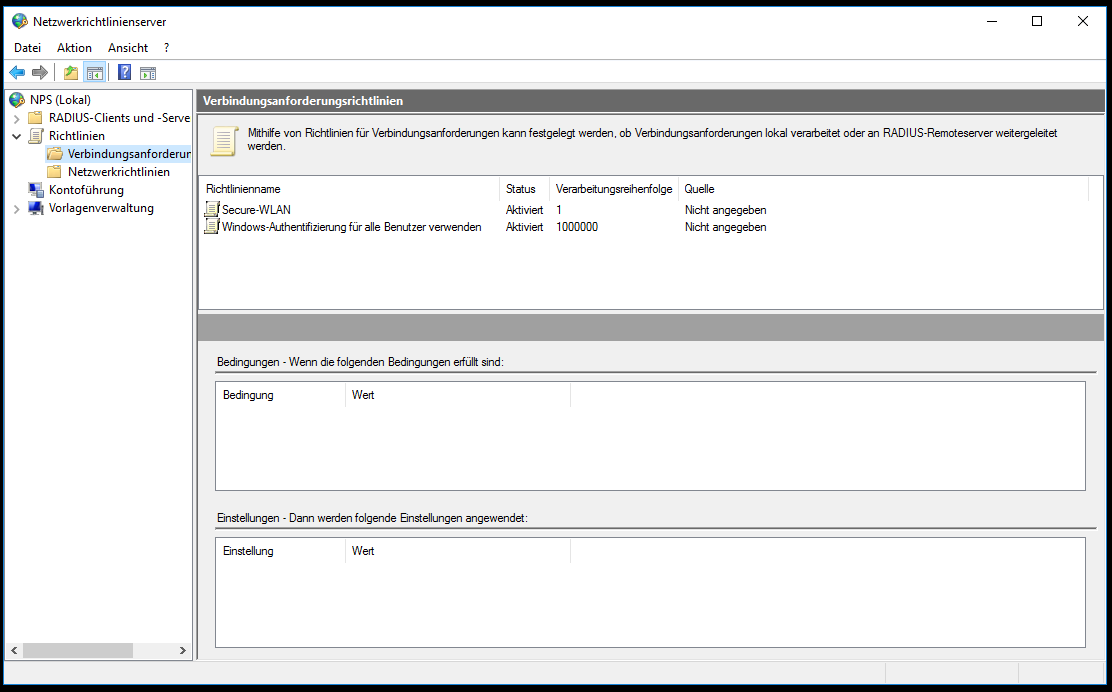The height and width of the screenshot is (692, 1112).
Task: Click the left arrow of tree scrollbar
Action: point(13,650)
